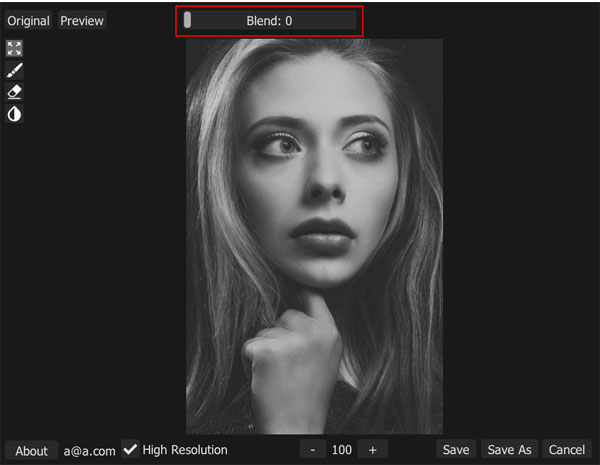Viewport: 600px width, 465px height.
Task: Open the About dialog
Action: (31, 451)
